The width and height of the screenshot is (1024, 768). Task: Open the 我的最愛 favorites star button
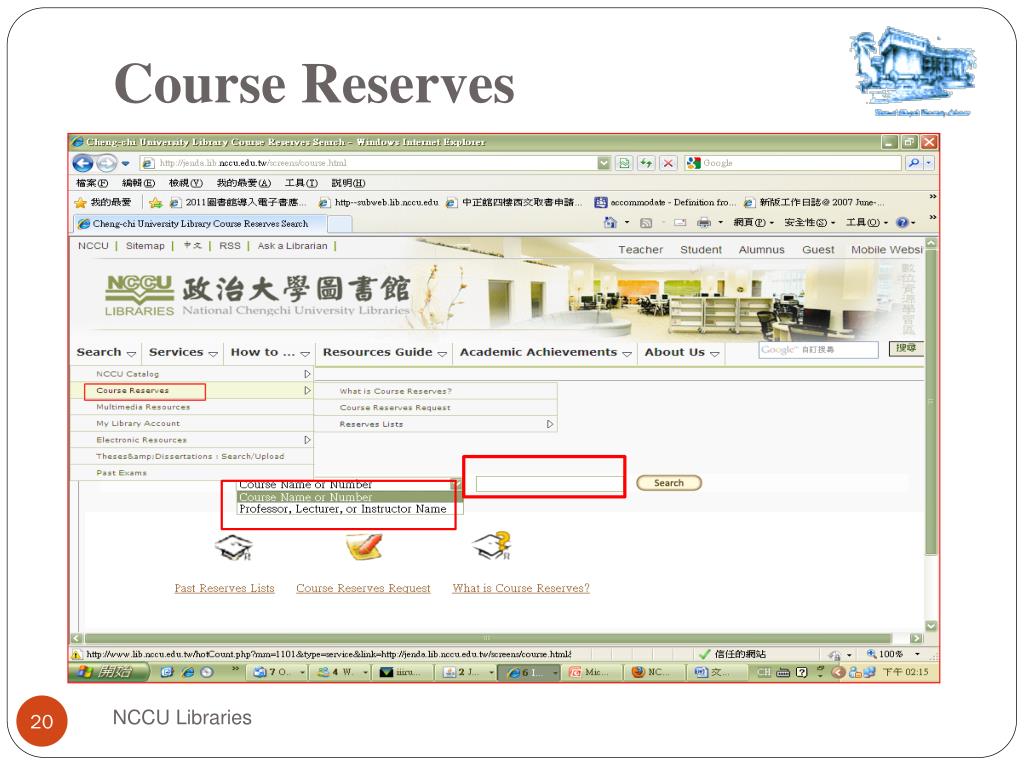click(103, 202)
